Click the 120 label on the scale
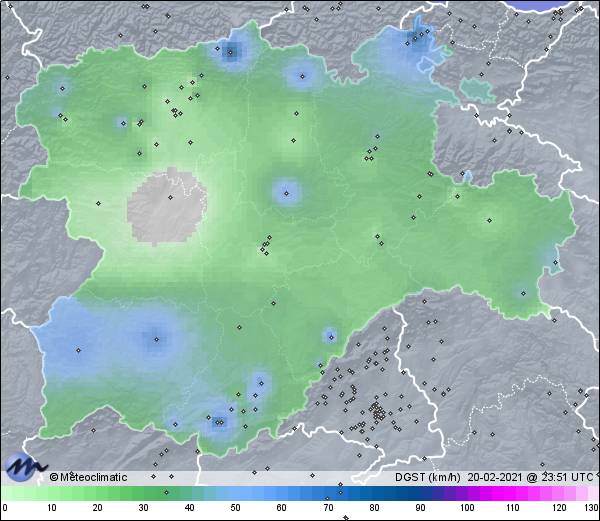 [x=559, y=508]
